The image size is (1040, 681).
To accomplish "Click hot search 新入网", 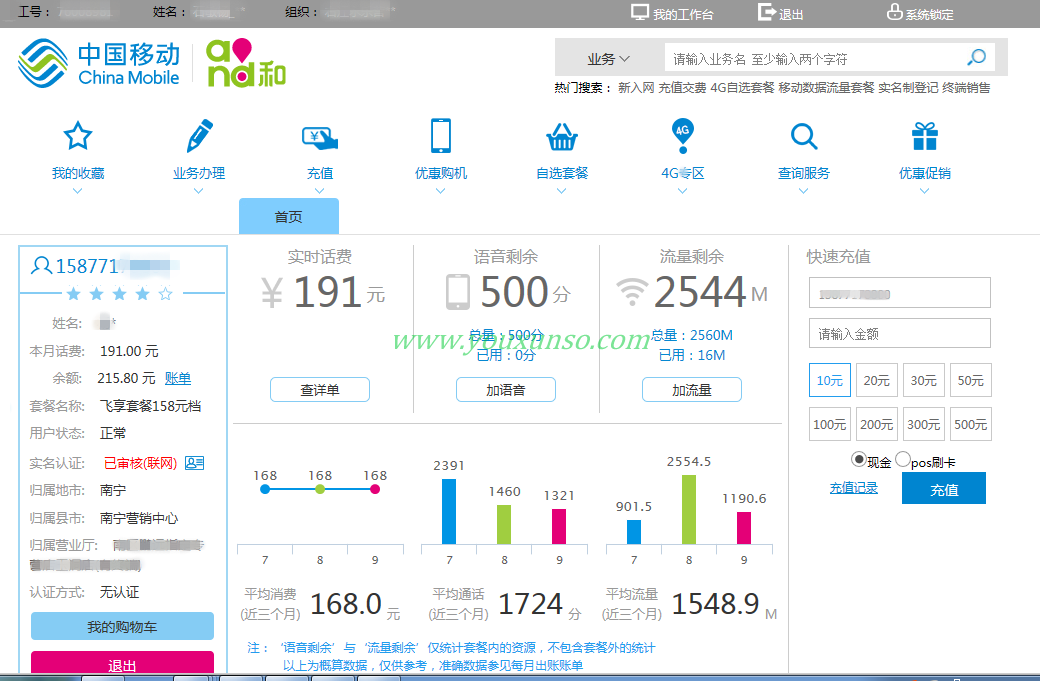I will 636,88.
